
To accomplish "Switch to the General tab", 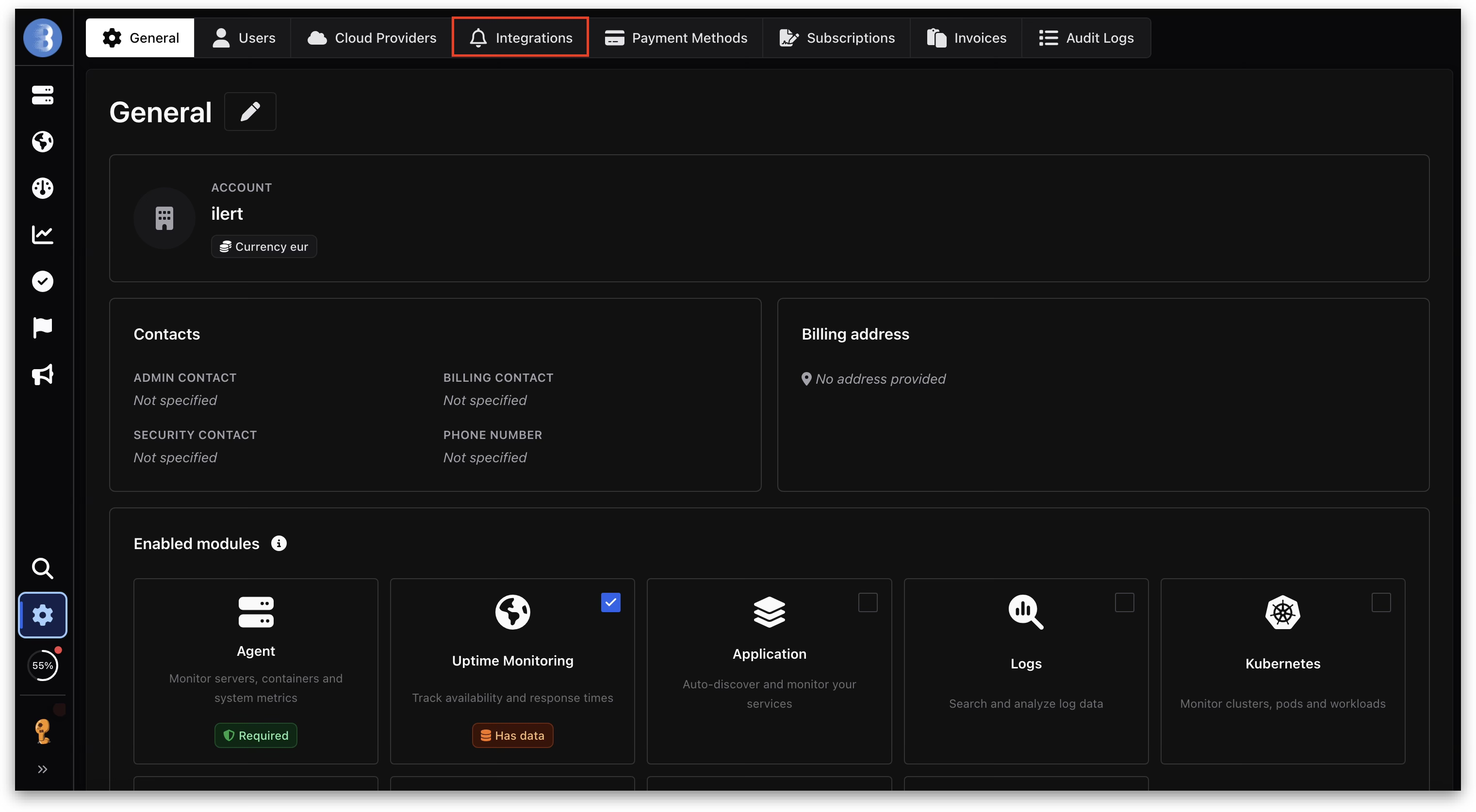I will pyautogui.click(x=140, y=38).
